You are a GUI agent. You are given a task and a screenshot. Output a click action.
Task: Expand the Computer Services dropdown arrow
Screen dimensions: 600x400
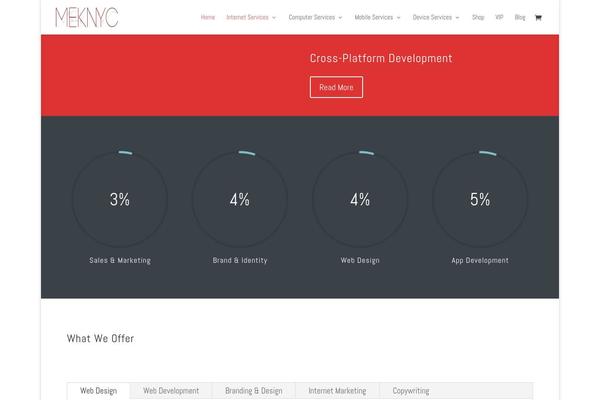(x=340, y=18)
